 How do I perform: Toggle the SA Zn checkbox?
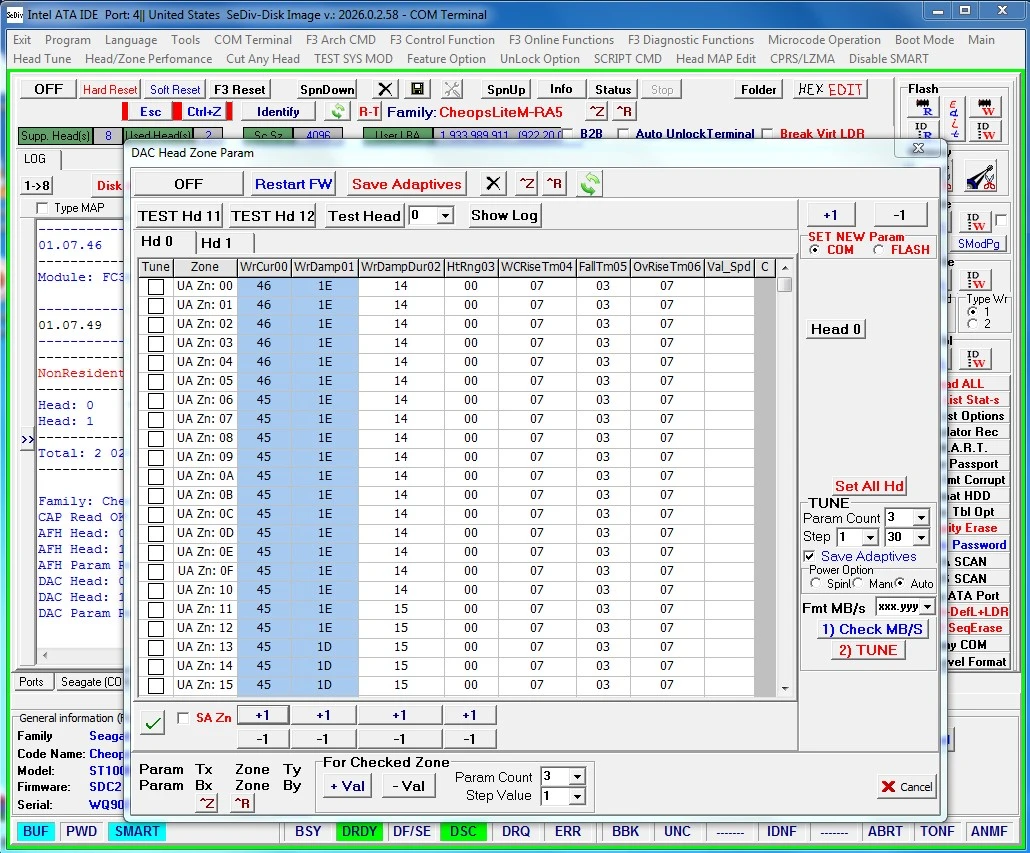pos(183,718)
